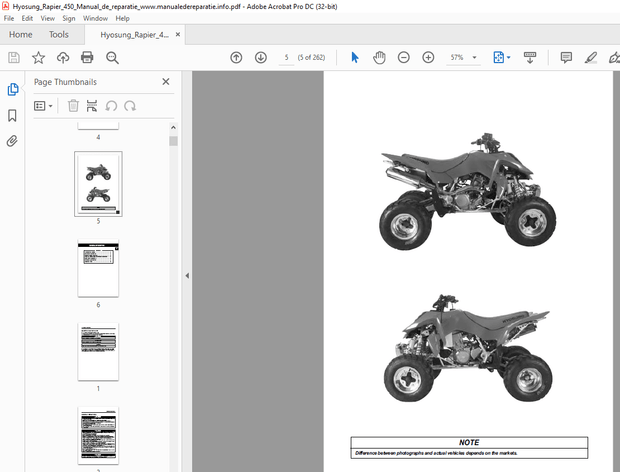Click the NOTE heading in document

click(x=469, y=442)
